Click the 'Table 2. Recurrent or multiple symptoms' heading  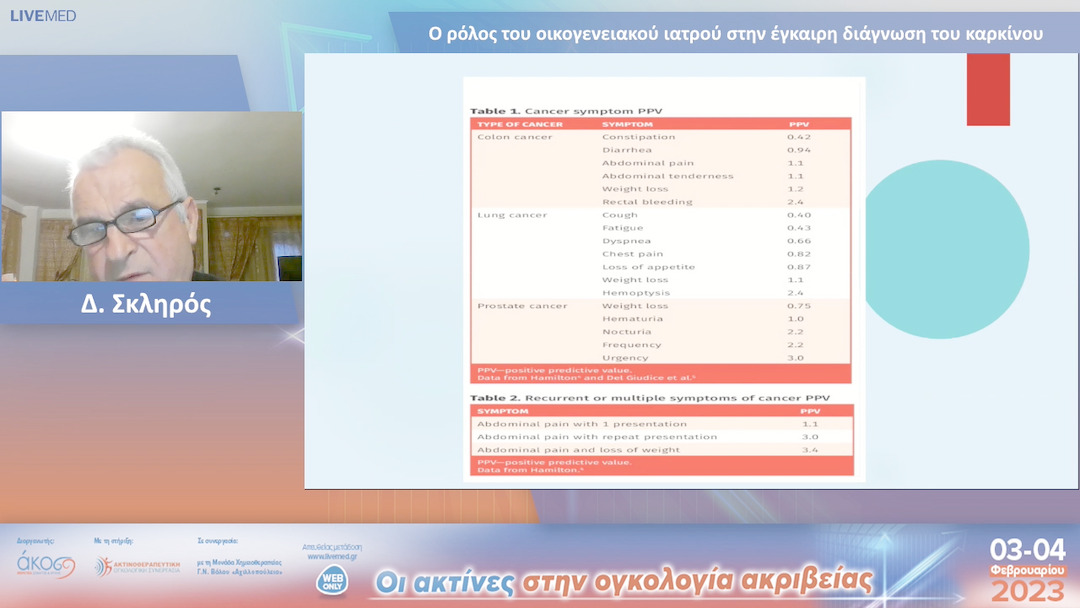pos(650,398)
